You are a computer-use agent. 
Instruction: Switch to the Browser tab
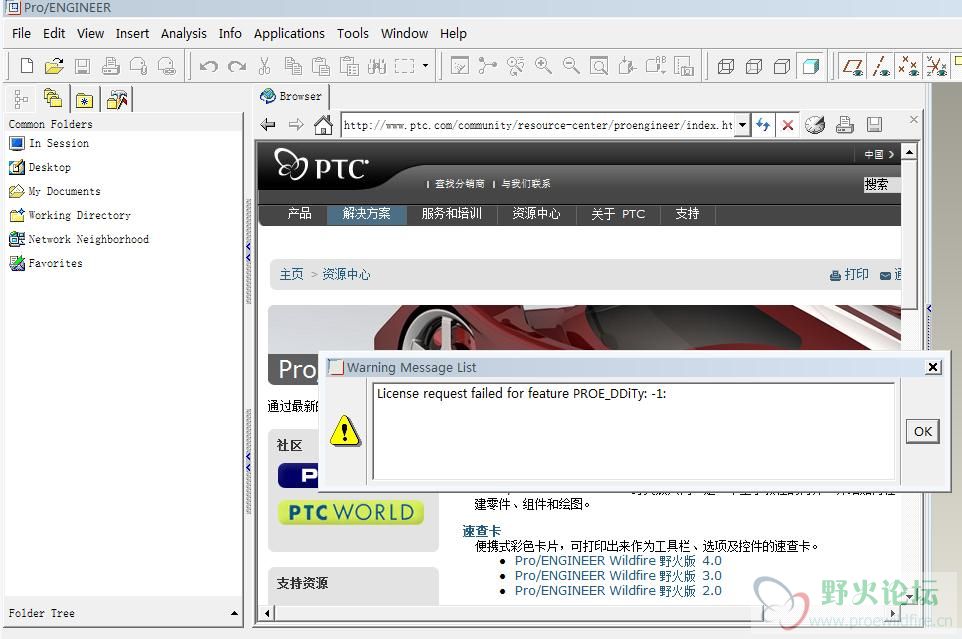pyautogui.click(x=291, y=96)
